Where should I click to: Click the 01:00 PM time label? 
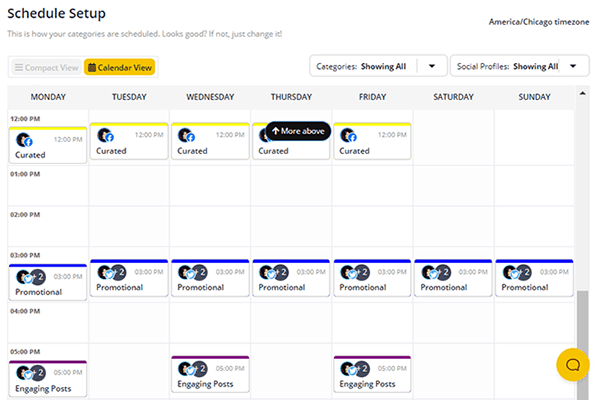tap(25, 174)
